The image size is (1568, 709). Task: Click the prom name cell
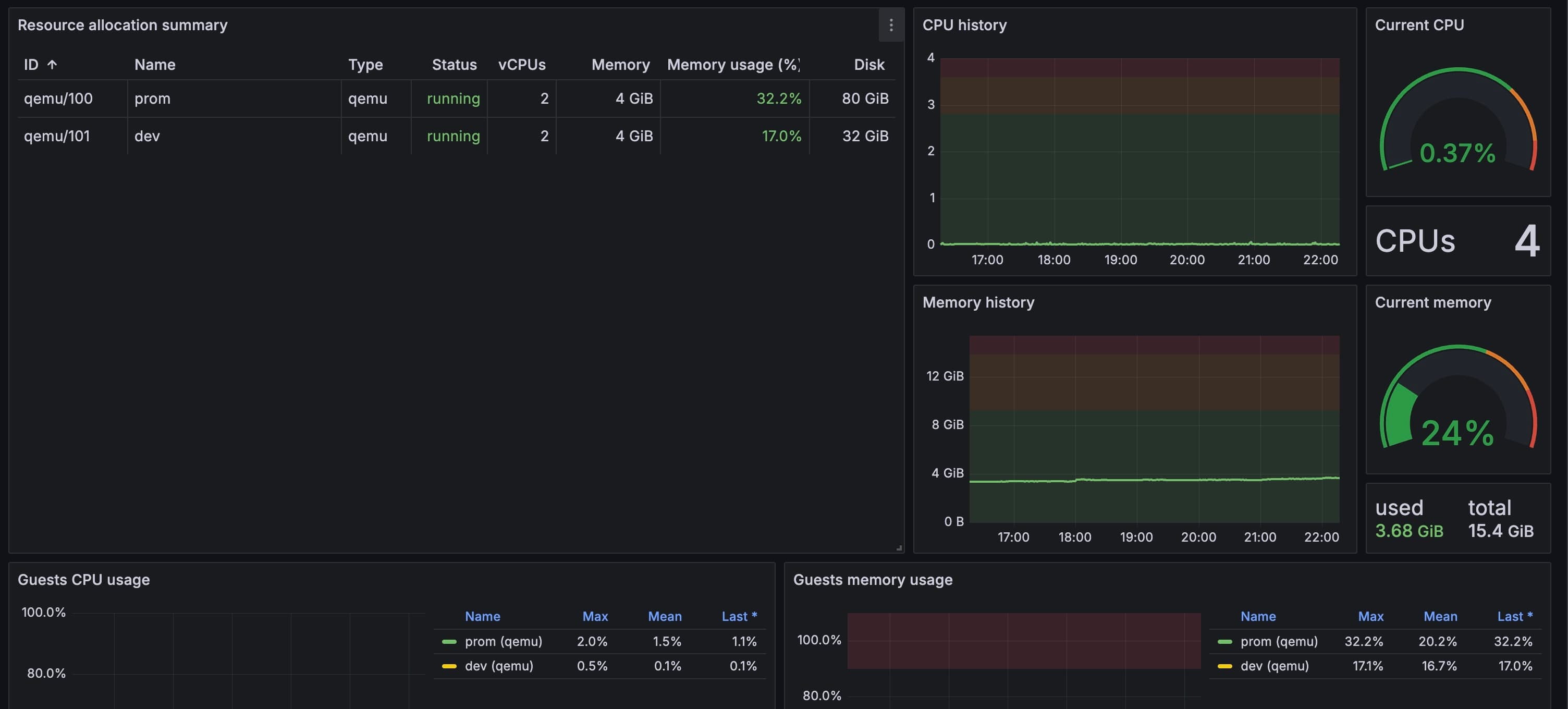point(234,99)
